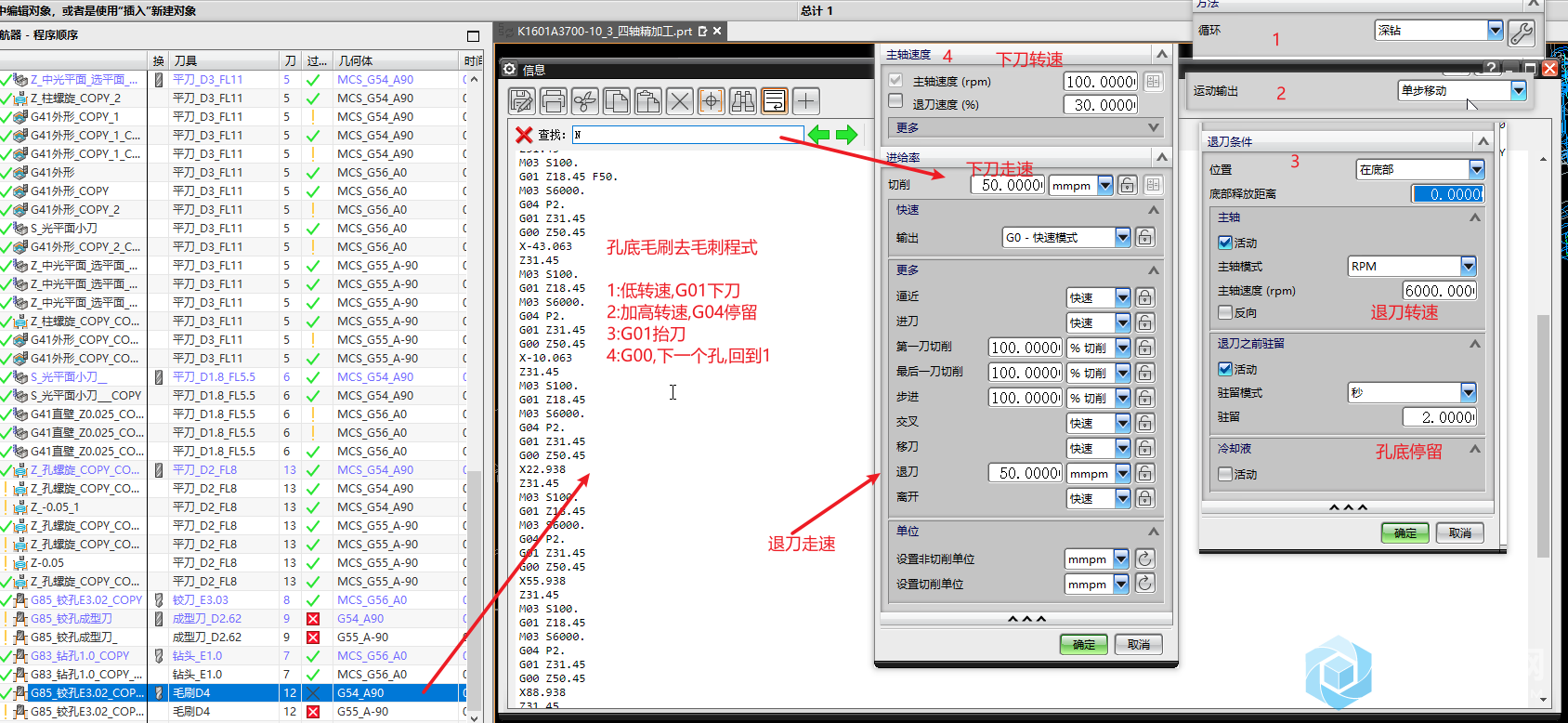Click the operation navigator panel maximize square
The height and width of the screenshot is (723, 1568).
pos(473,35)
